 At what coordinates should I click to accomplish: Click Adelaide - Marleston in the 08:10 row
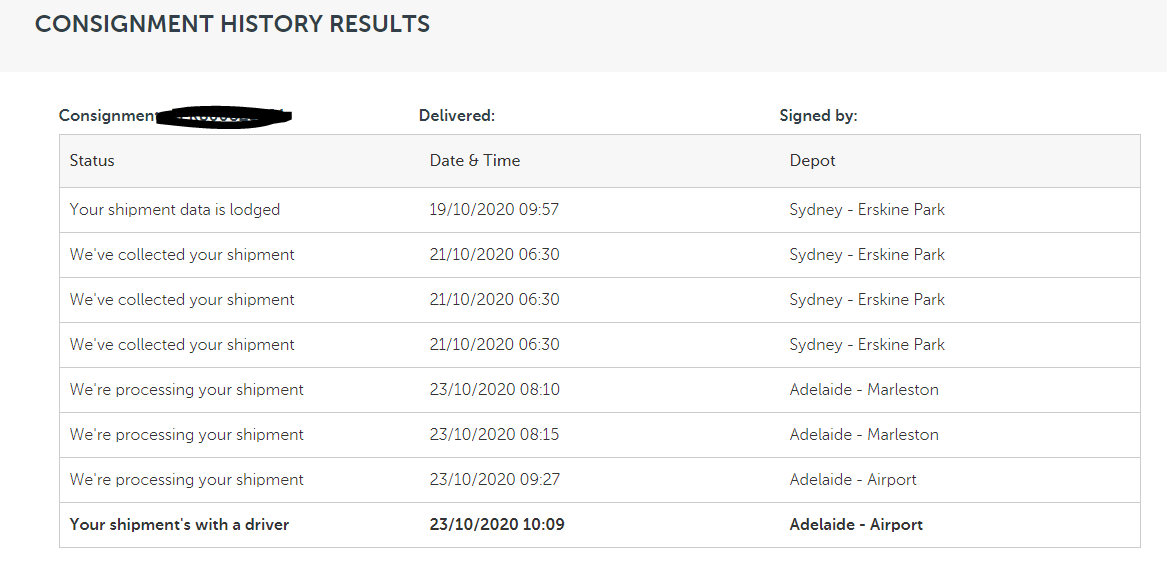pyautogui.click(x=864, y=390)
